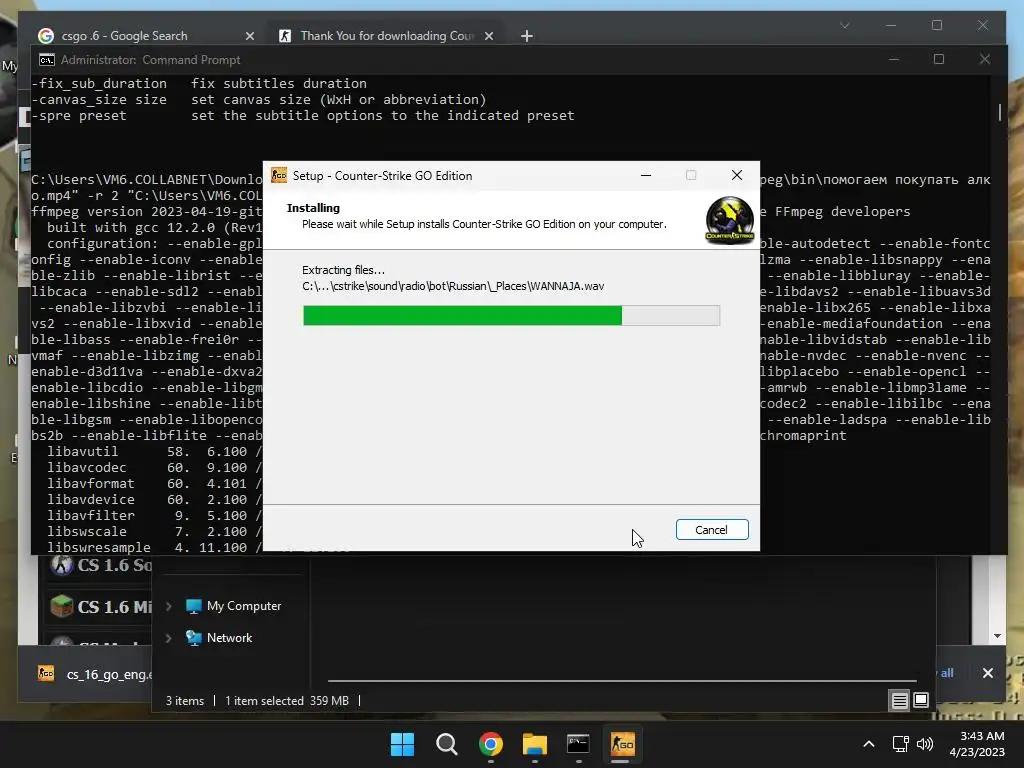Switch to the Thank You for downloading tab
Screen dimensions: 1024x768
(385, 36)
